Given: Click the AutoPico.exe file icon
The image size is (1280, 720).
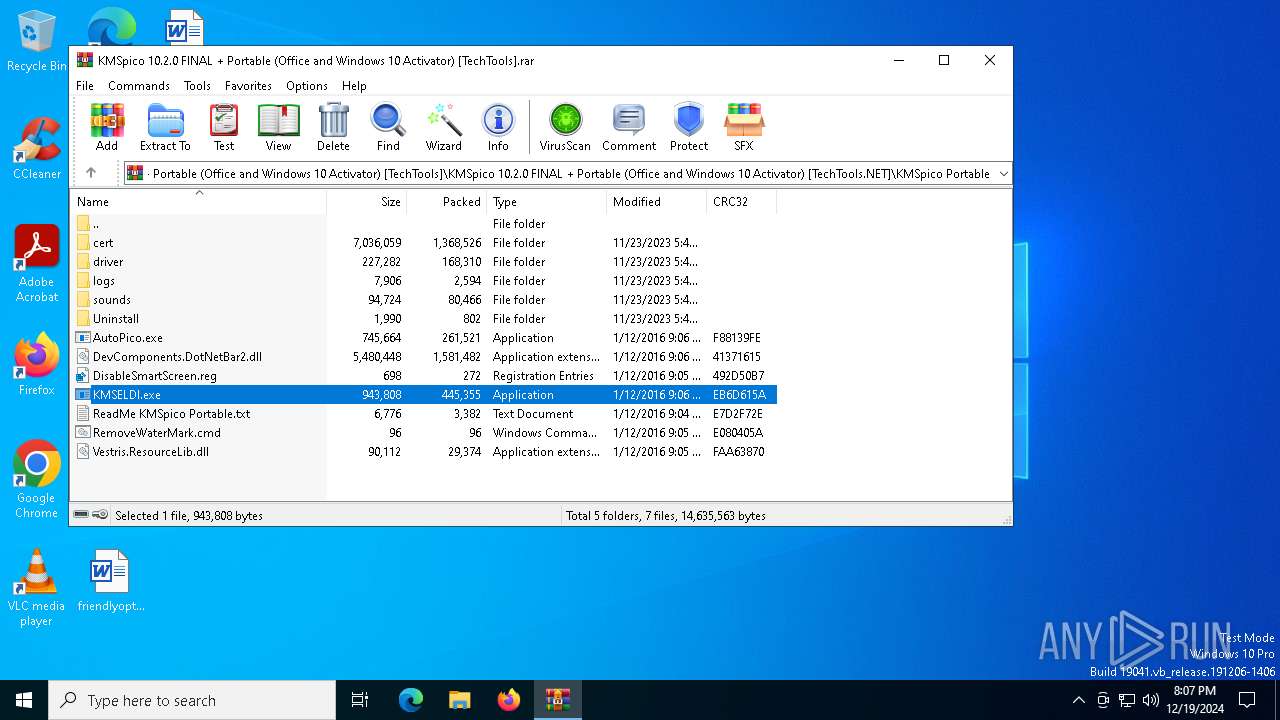Looking at the screenshot, I should tap(83, 338).
